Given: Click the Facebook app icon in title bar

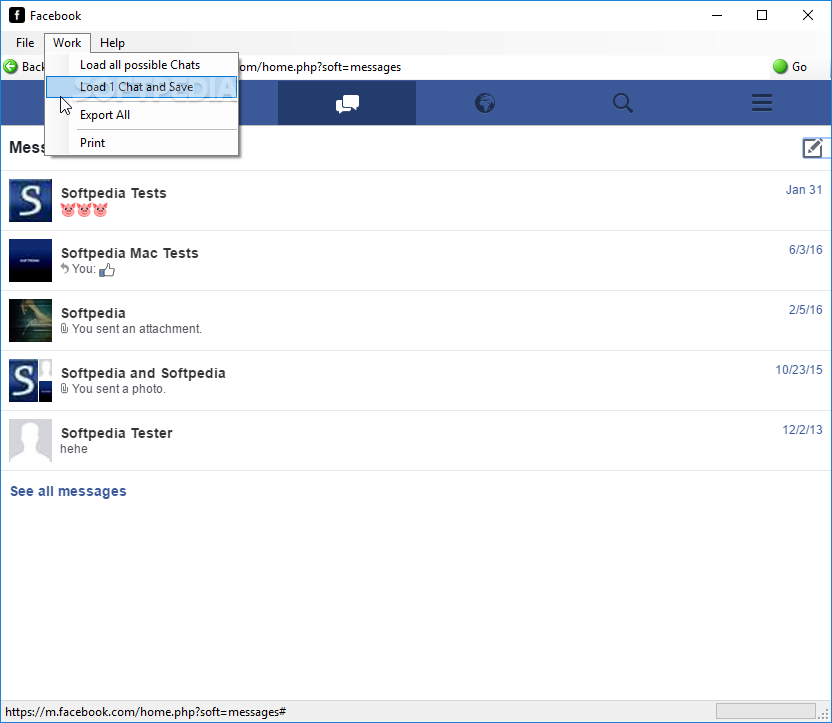Looking at the screenshot, I should pyautogui.click(x=16, y=15).
